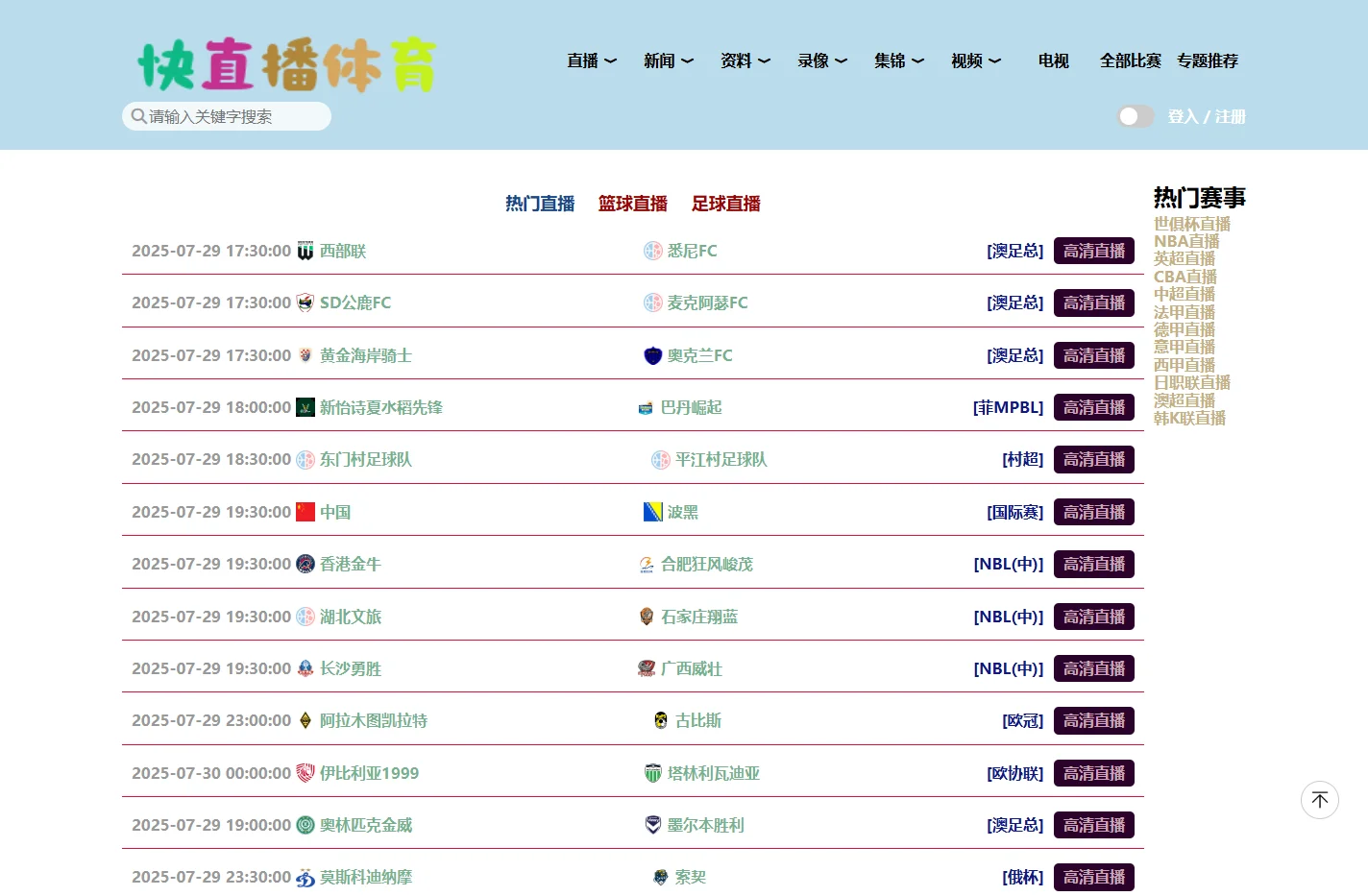Screen dimensions: 1368x896
Task: Click the 长沙勇胜 team logo
Action: point(305,668)
